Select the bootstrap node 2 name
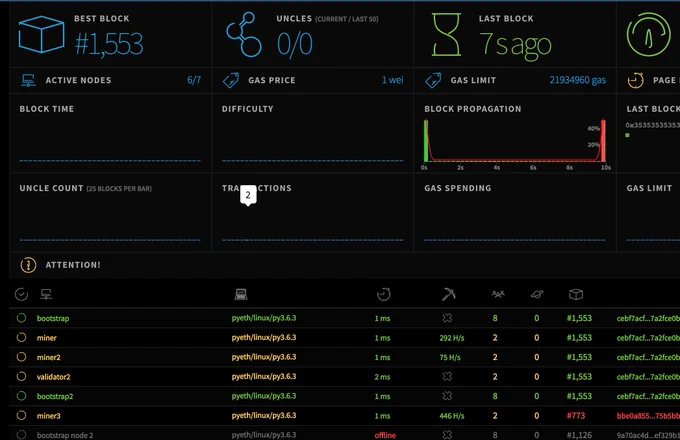The height and width of the screenshot is (440, 680). (65, 435)
